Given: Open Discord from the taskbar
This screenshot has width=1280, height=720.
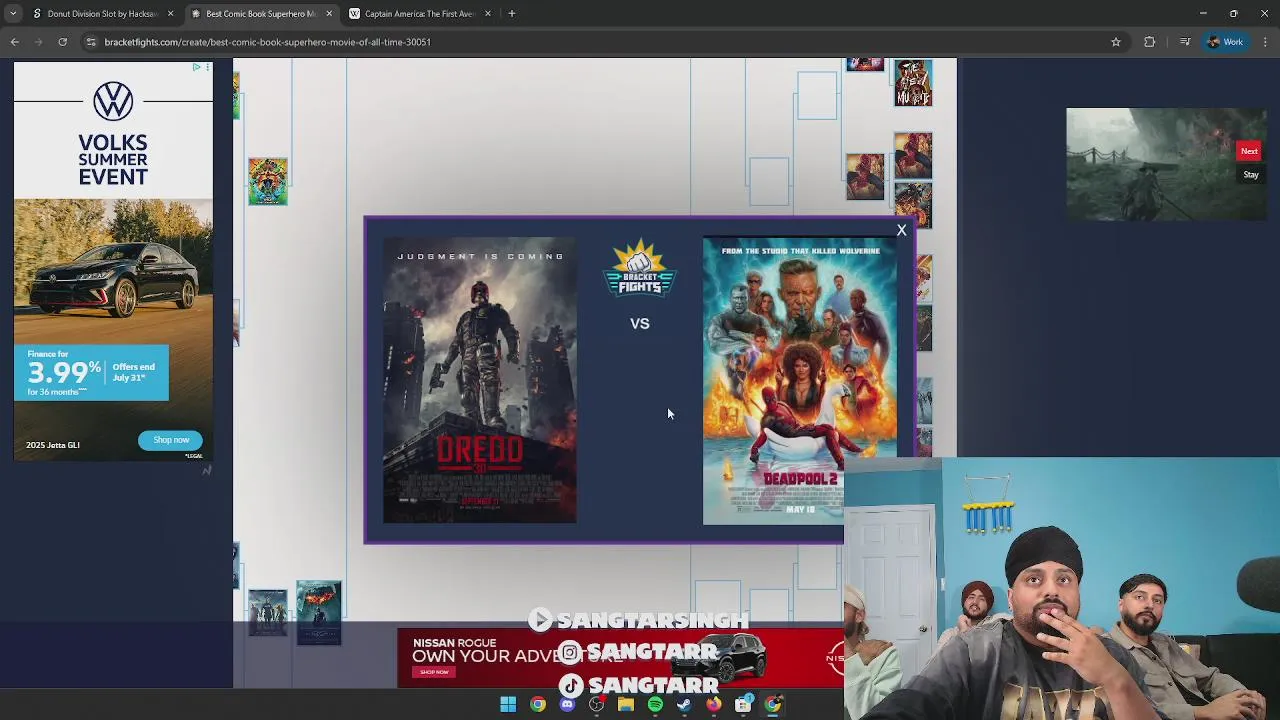Looking at the screenshot, I should [x=567, y=705].
